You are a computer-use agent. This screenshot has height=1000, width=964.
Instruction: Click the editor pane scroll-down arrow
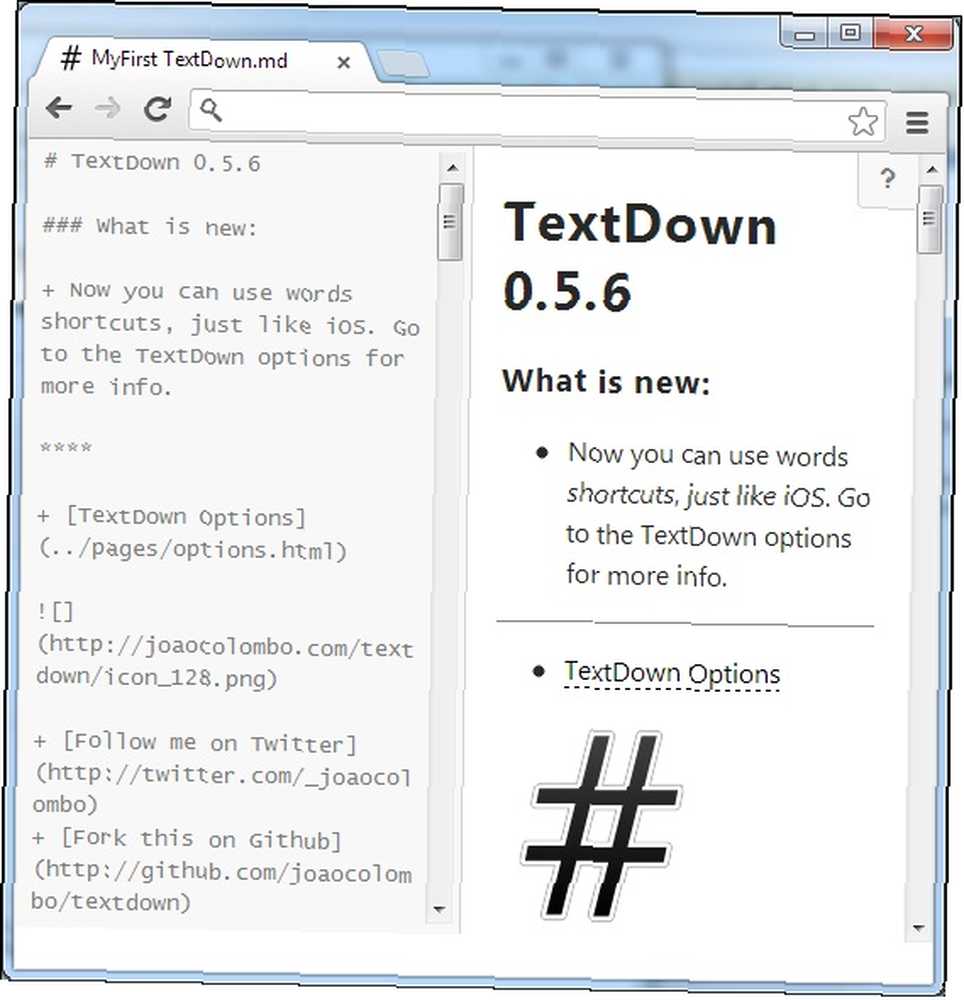coord(439,909)
